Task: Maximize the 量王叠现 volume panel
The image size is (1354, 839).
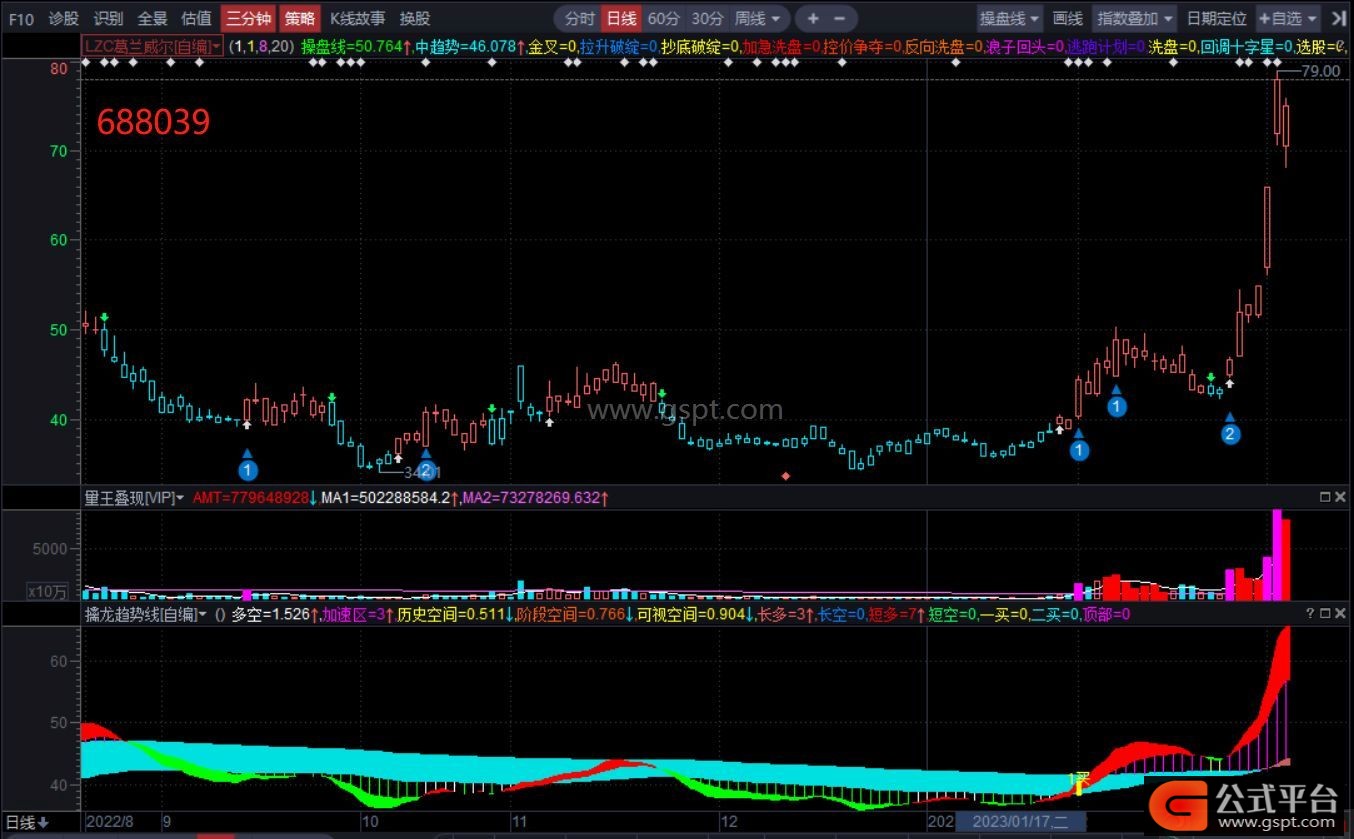Action: pos(1325,497)
